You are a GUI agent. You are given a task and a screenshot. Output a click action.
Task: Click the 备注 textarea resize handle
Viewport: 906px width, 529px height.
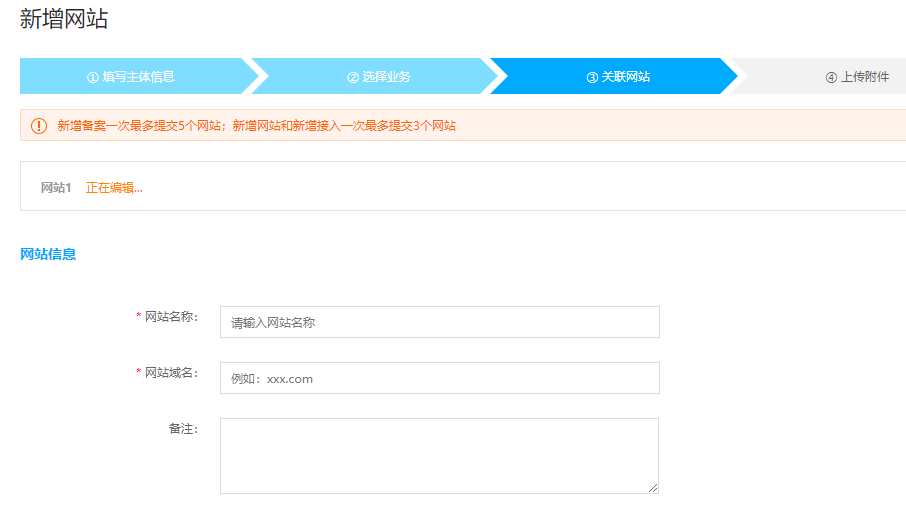[653, 488]
